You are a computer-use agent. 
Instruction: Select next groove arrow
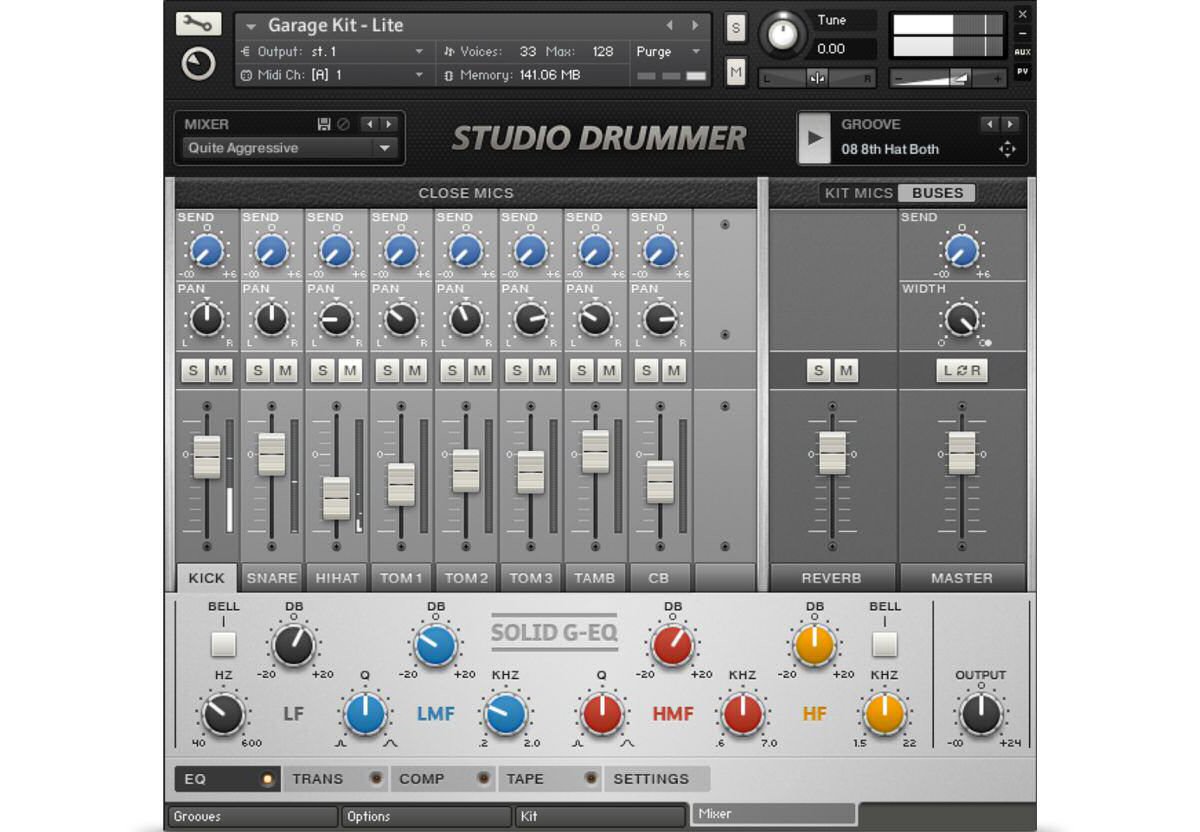click(1010, 124)
